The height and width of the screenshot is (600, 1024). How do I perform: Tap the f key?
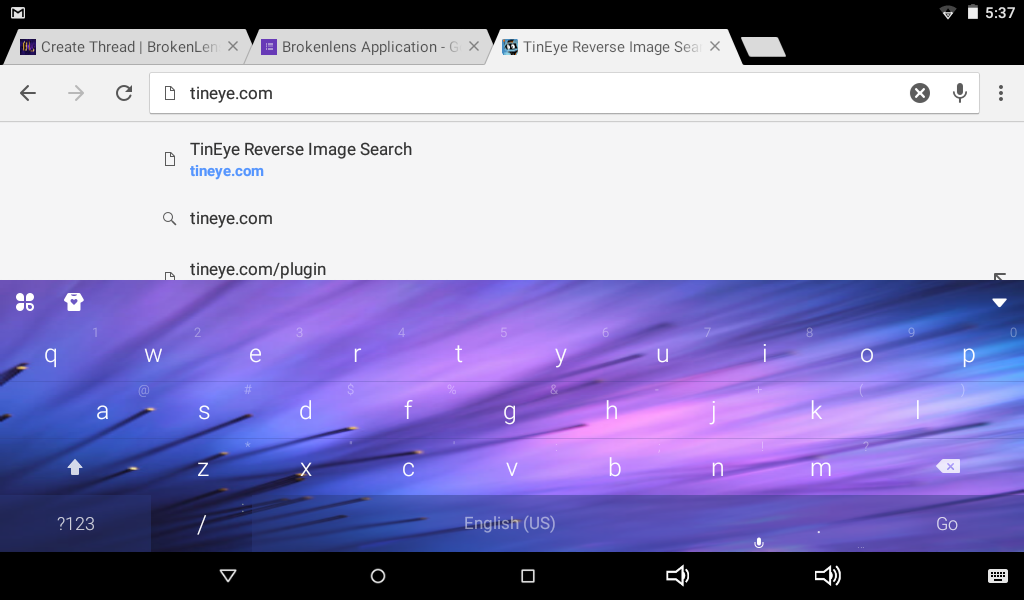click(x=408, y=411)
